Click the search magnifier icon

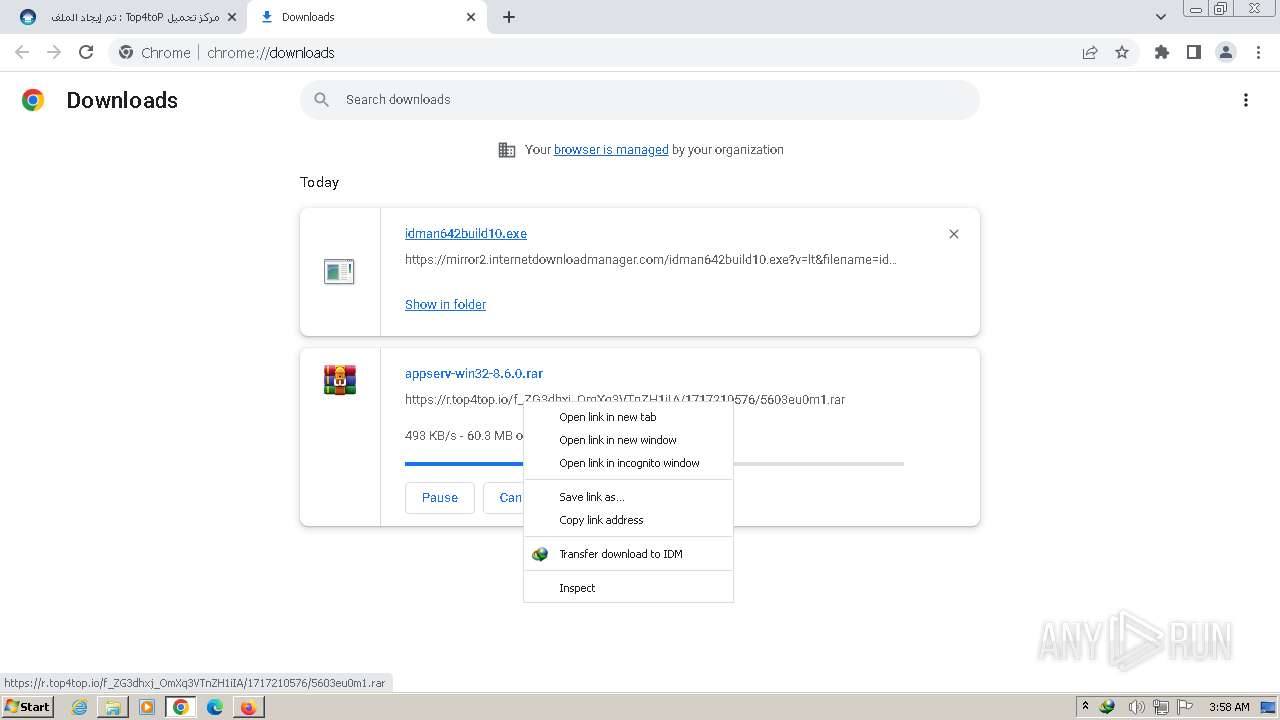(x=321, y=99)
